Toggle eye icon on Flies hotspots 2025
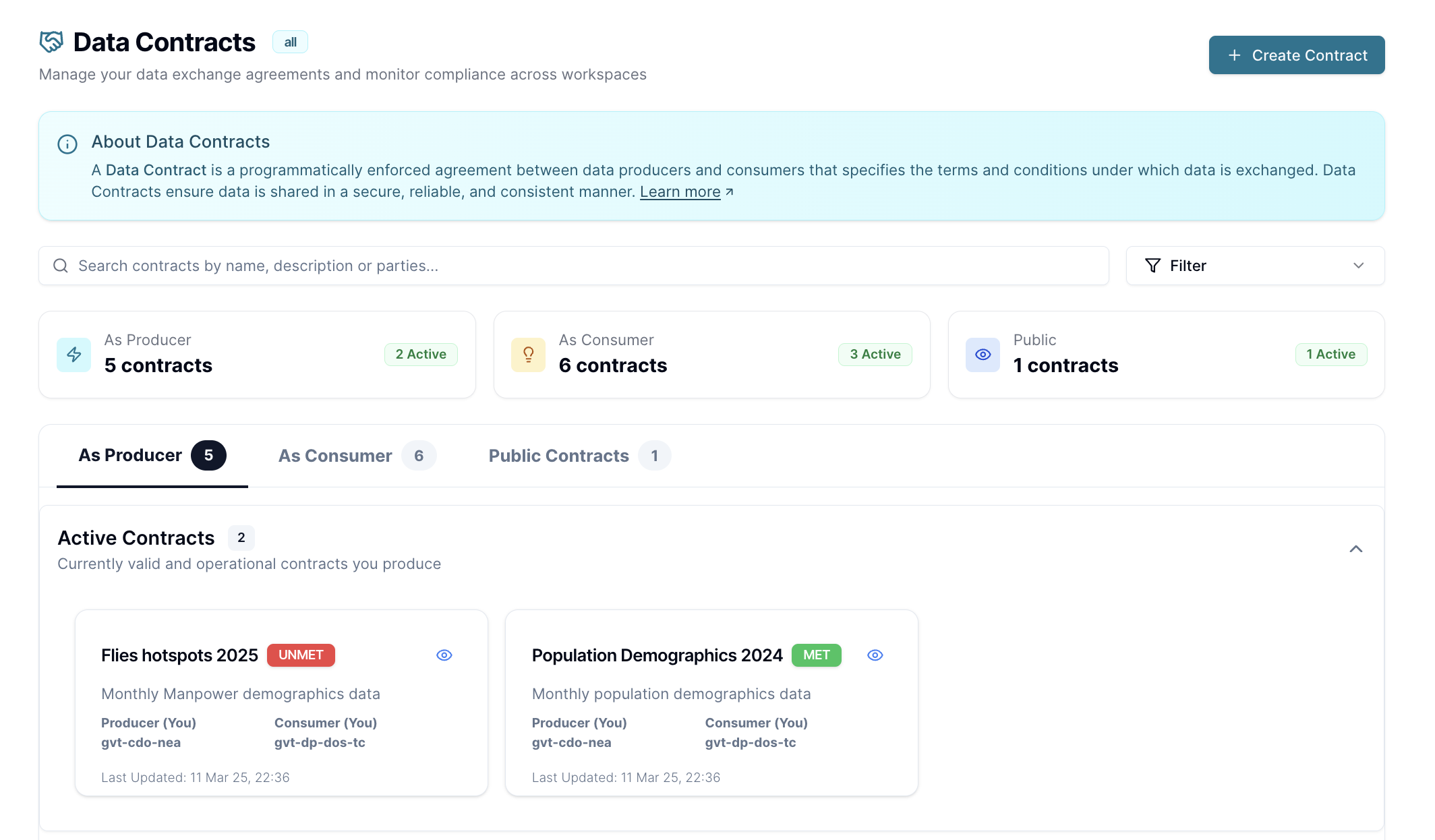 click(x=444, y=655)
